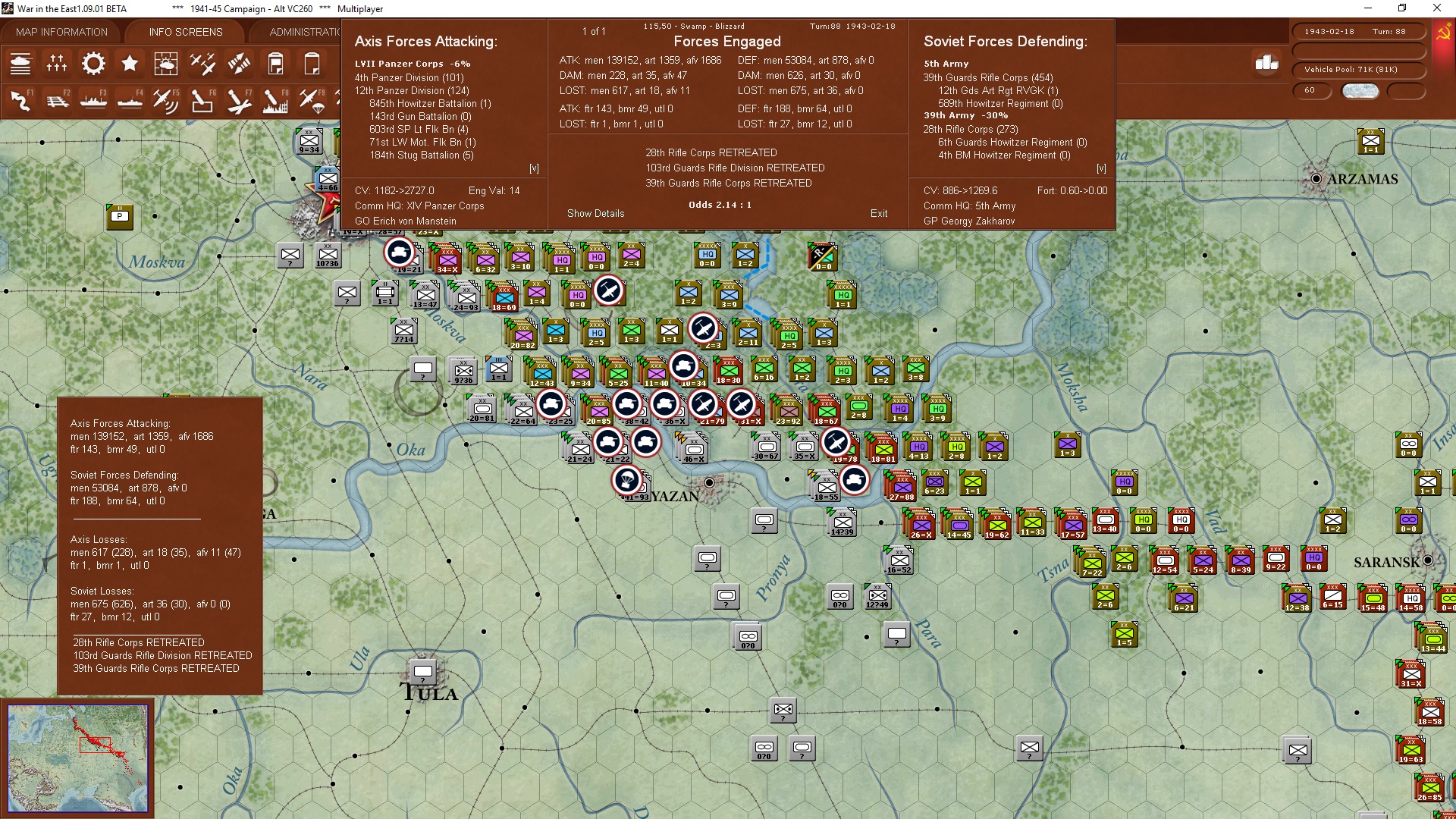Screen dimensions: 1456x819
Task: Click the blizzard weather swatch indicator
Action: (1360, 90)
